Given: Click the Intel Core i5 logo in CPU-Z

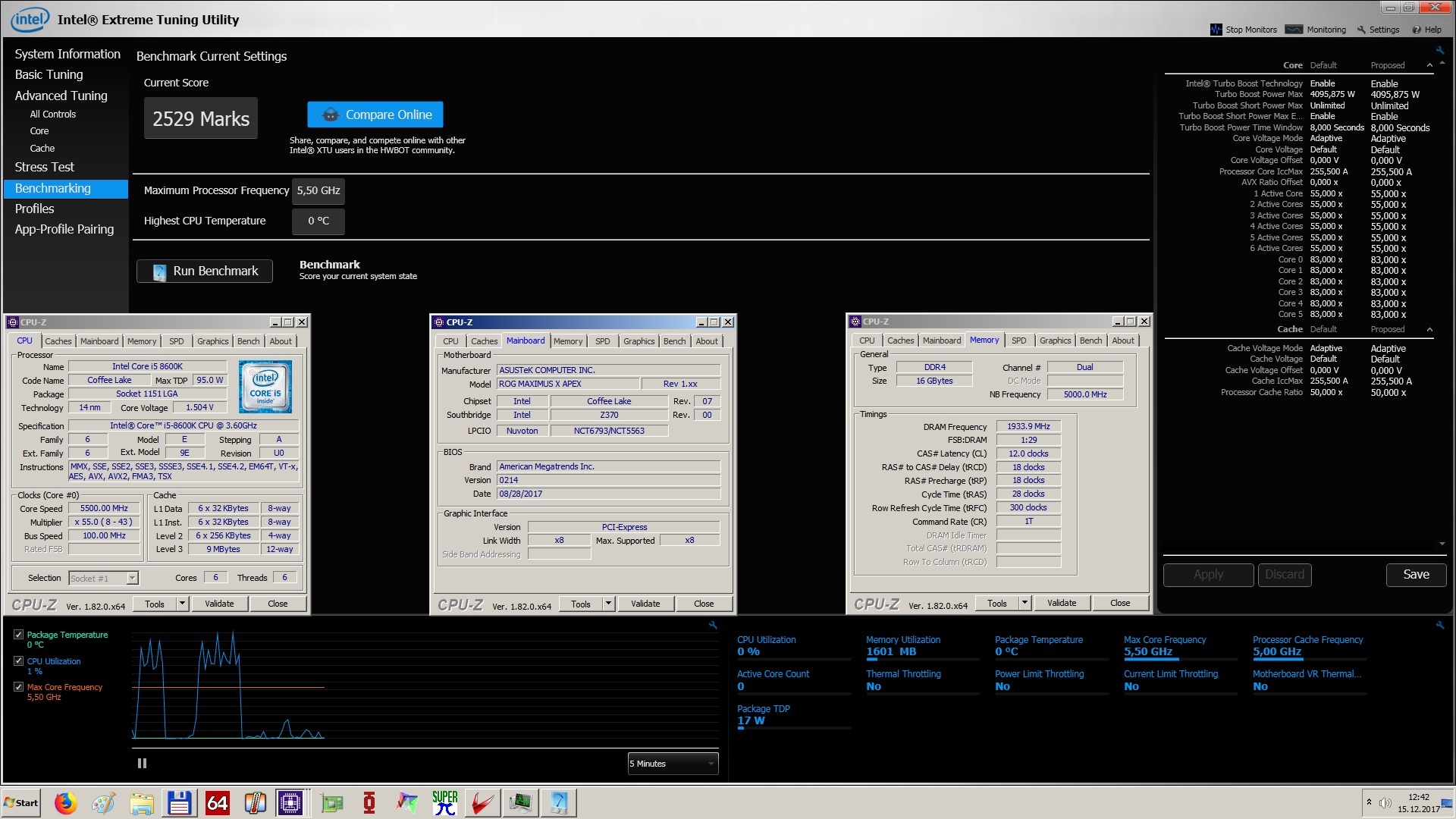Looking at the screenshot, I should click(x=265, y=386).
